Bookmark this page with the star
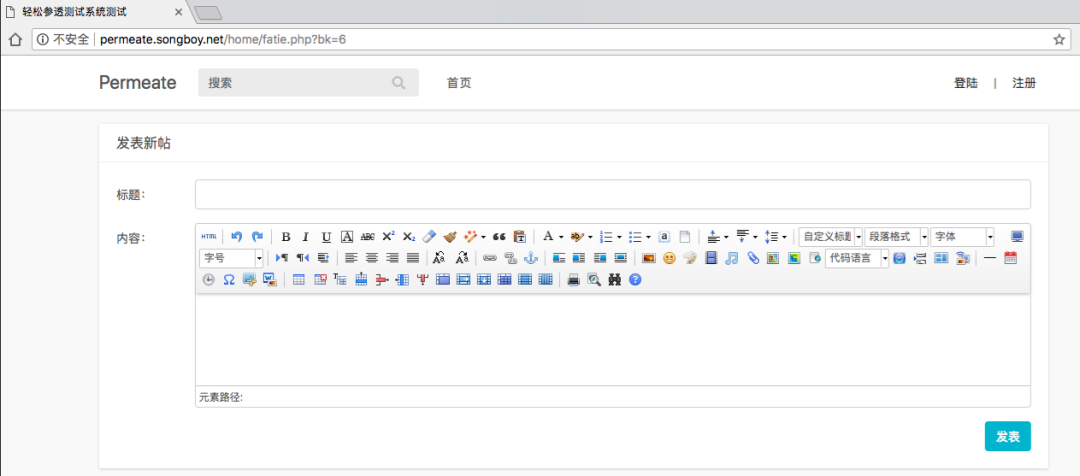The width and height of the screenshot is (1080, 476). point(1059,39)
